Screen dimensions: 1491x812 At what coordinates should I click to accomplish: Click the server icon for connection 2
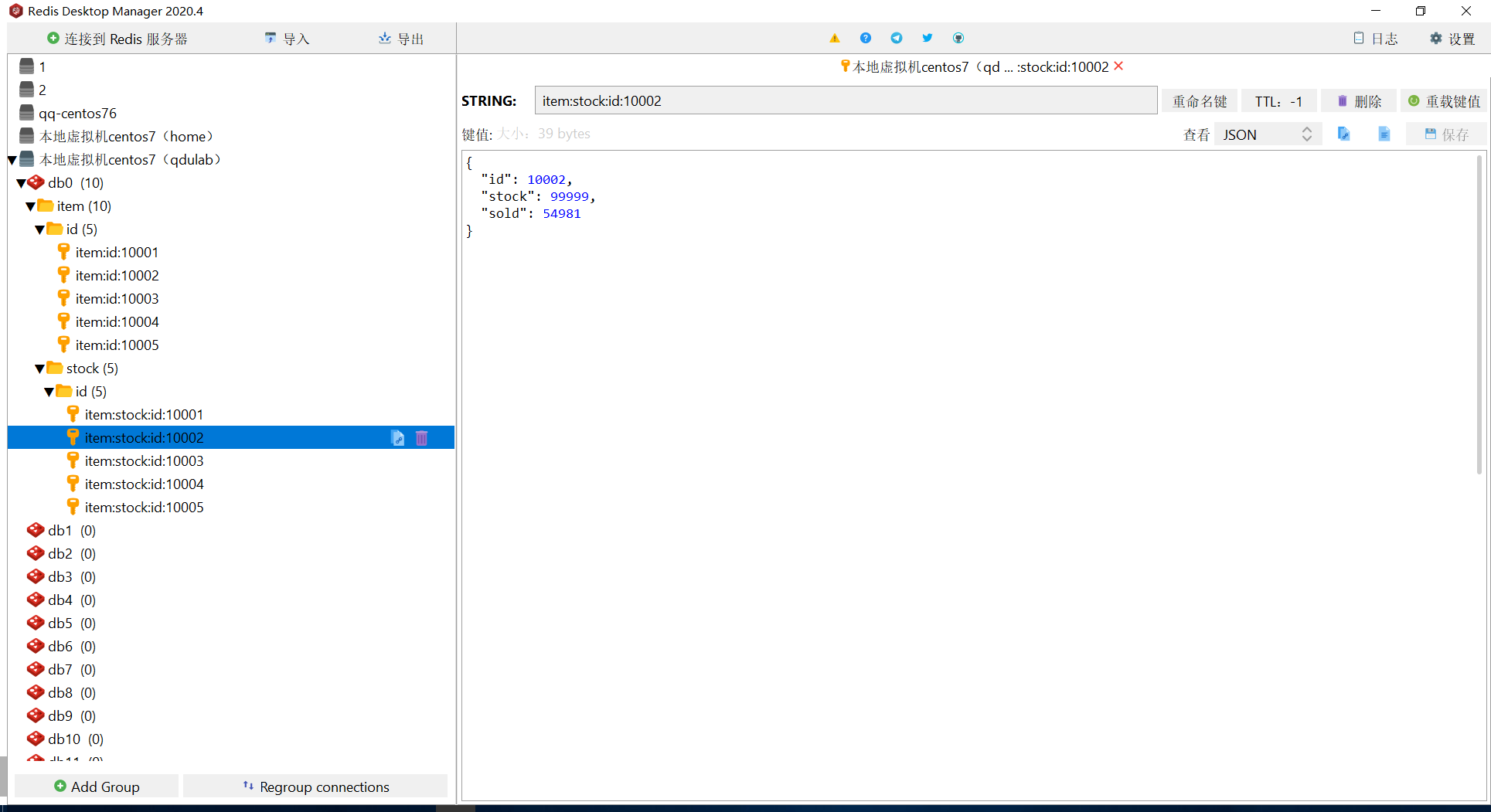coord(27,90)
